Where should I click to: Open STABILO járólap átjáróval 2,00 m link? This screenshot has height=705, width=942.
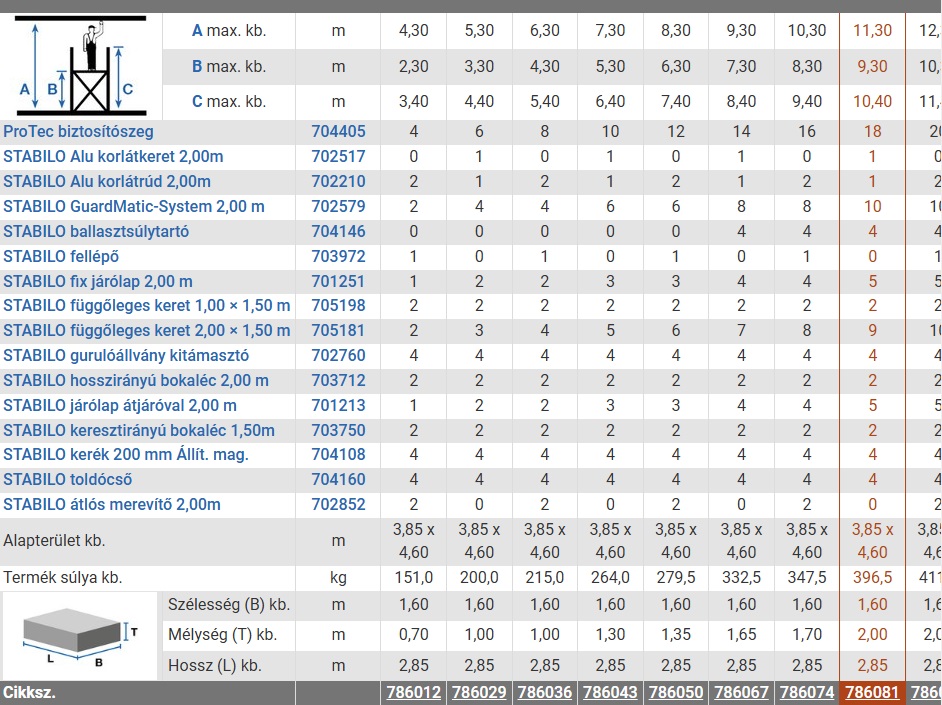point(120,405)
